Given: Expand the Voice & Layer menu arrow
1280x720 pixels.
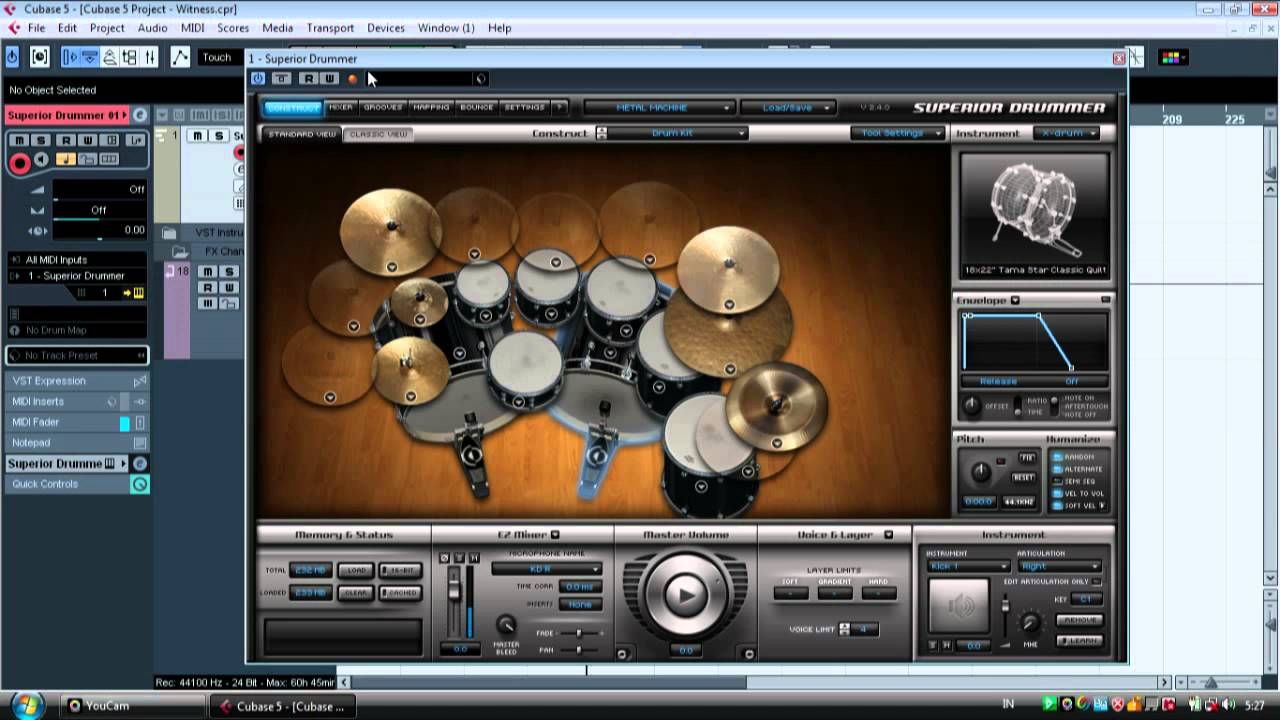Looking at the screenshot, I should click(888, 535).
